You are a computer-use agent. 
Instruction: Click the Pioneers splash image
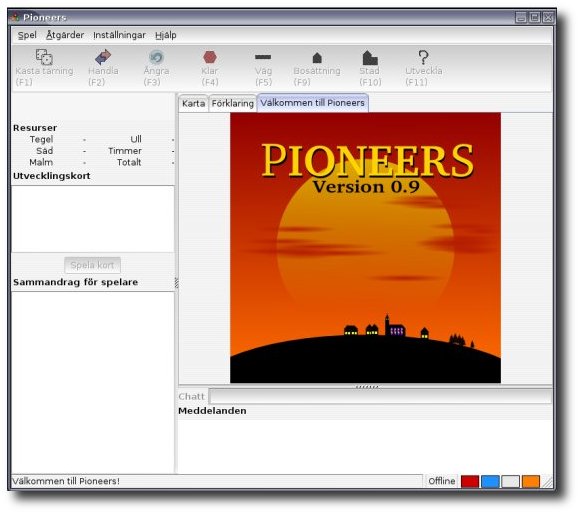(365, 248)
